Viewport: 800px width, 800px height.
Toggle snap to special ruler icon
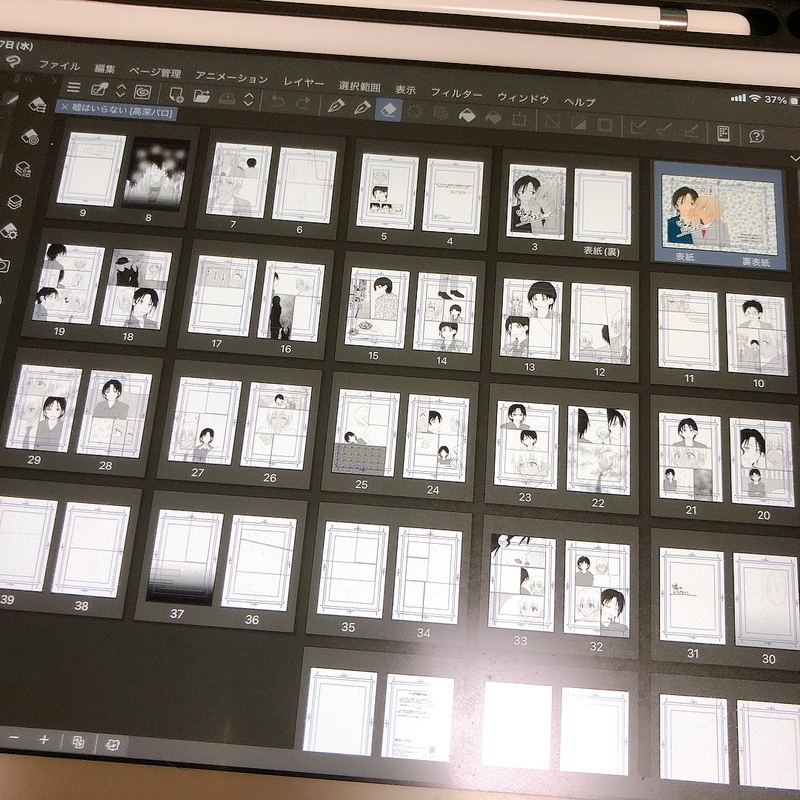pos(664,129)
